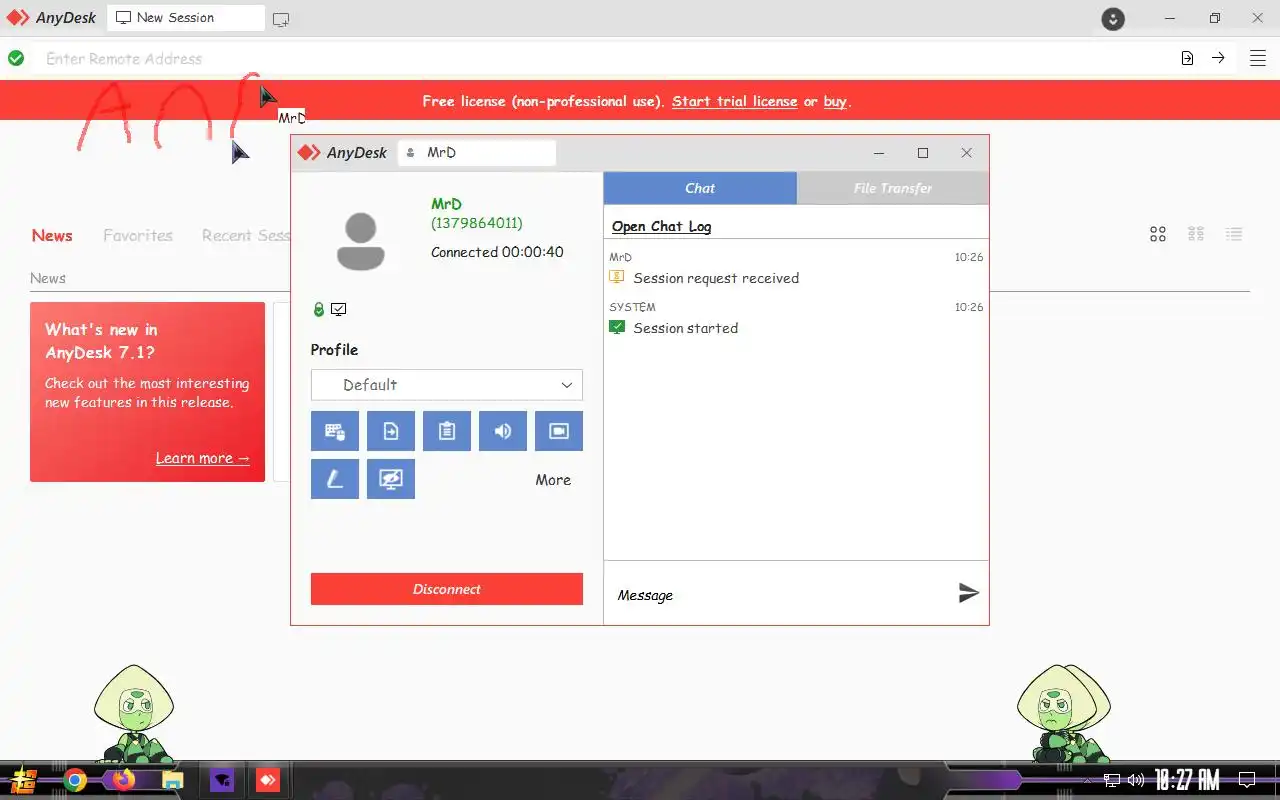Switch to the Chat tab

click(700, 188)
